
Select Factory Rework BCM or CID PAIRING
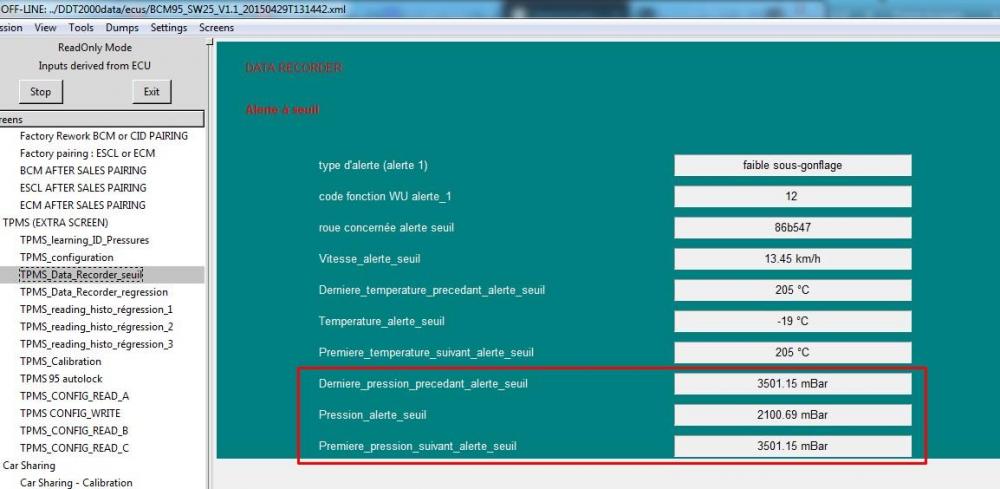(x=104, y=136)
